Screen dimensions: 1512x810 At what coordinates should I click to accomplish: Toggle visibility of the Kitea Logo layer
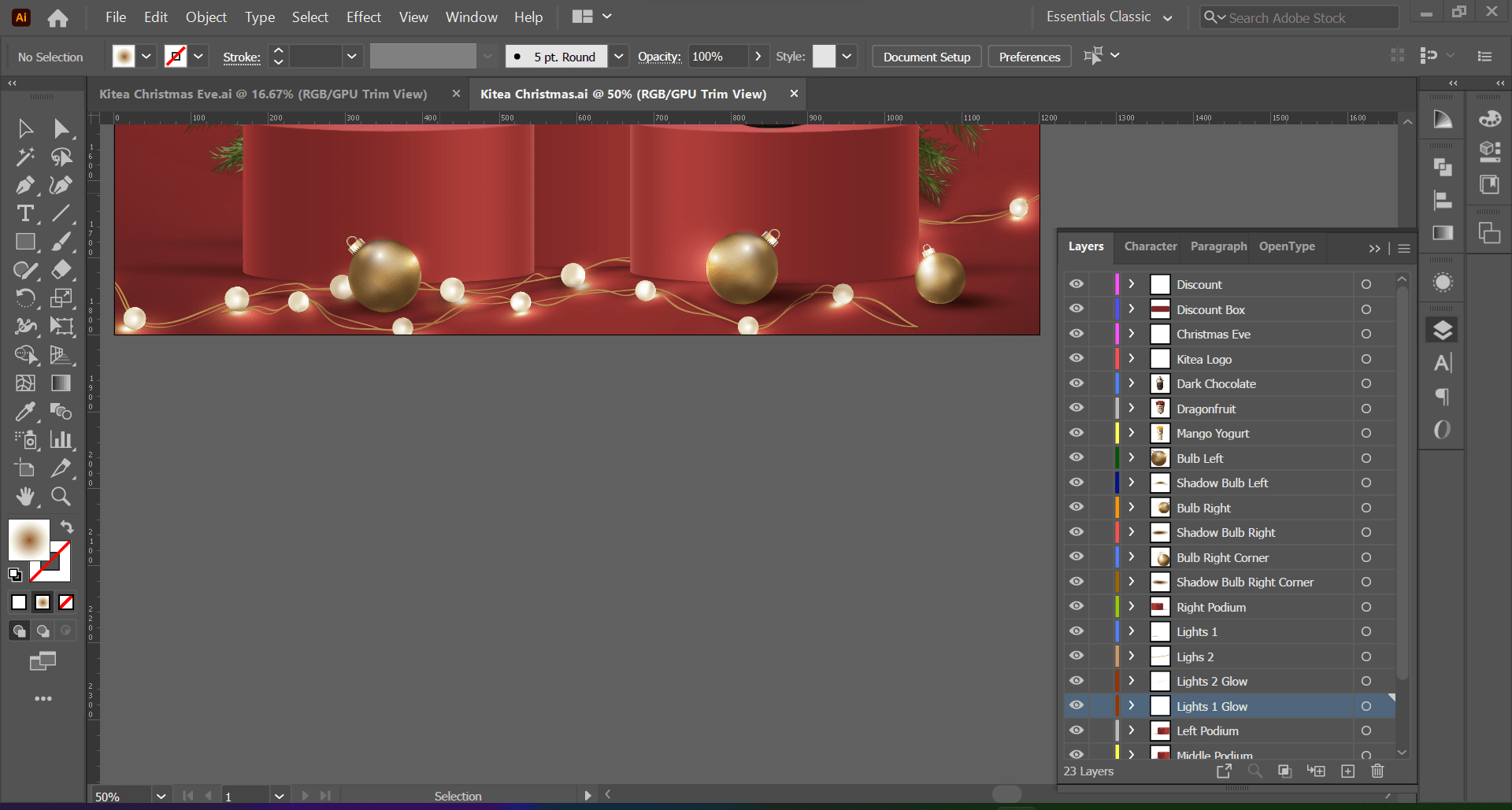(x=1076, y=358)
